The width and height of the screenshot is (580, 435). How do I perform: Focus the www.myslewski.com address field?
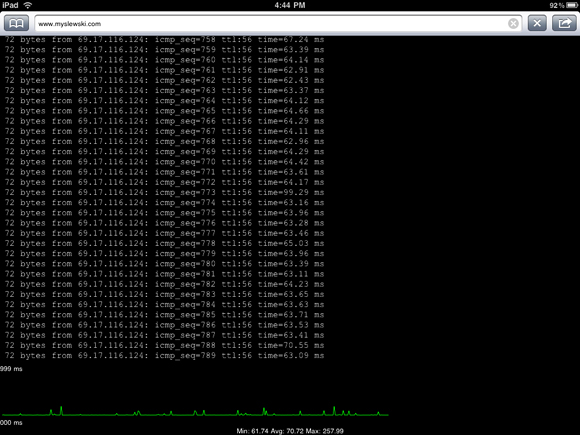(278, 24)
